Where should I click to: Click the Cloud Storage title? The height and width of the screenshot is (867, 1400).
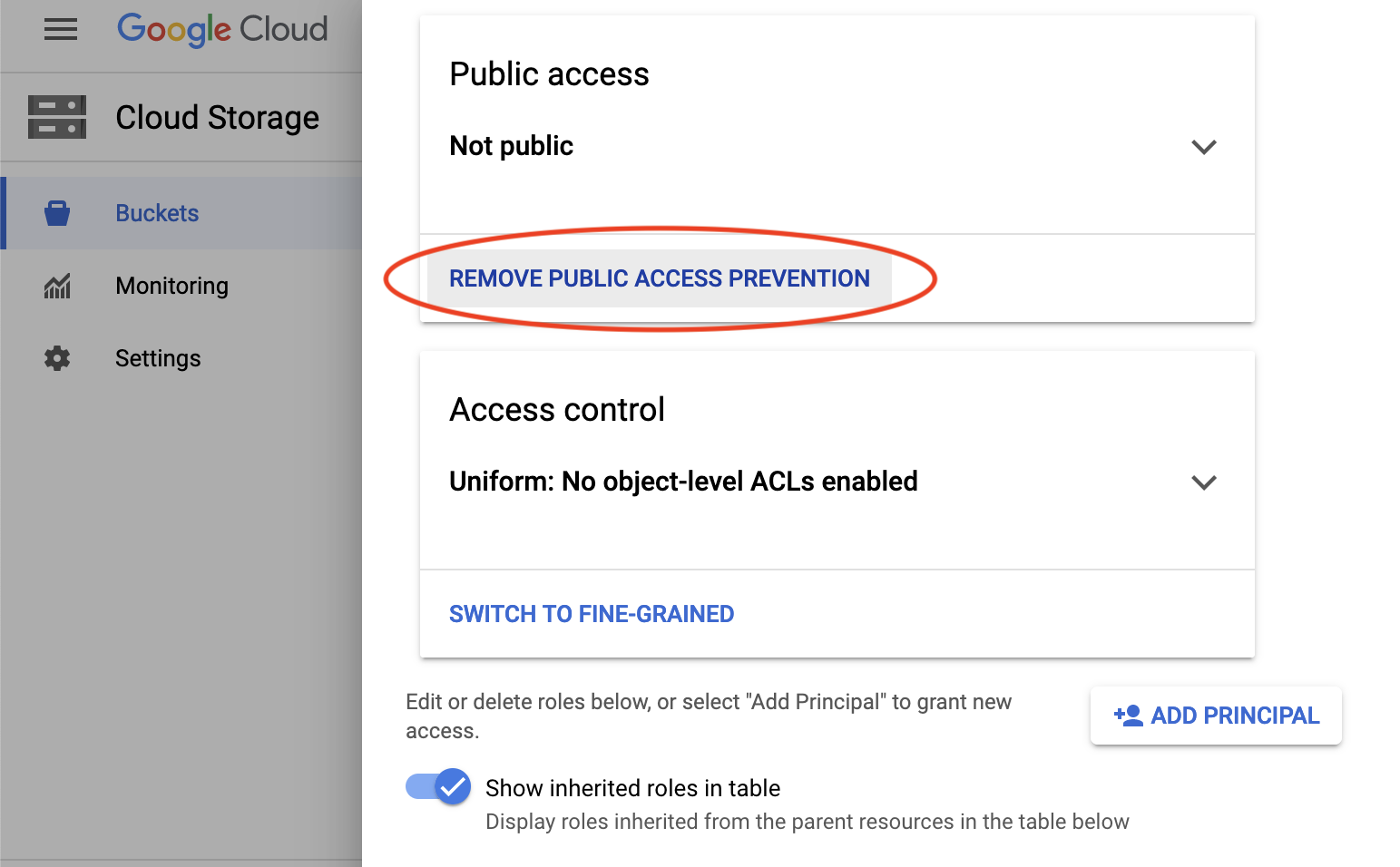click(217, 118)
